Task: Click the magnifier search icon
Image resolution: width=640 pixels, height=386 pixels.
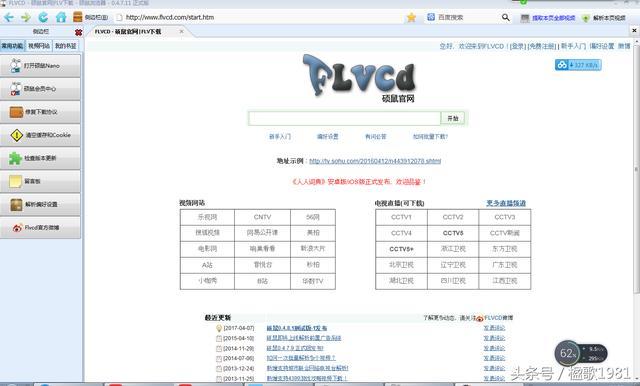Action: [506, 17]
